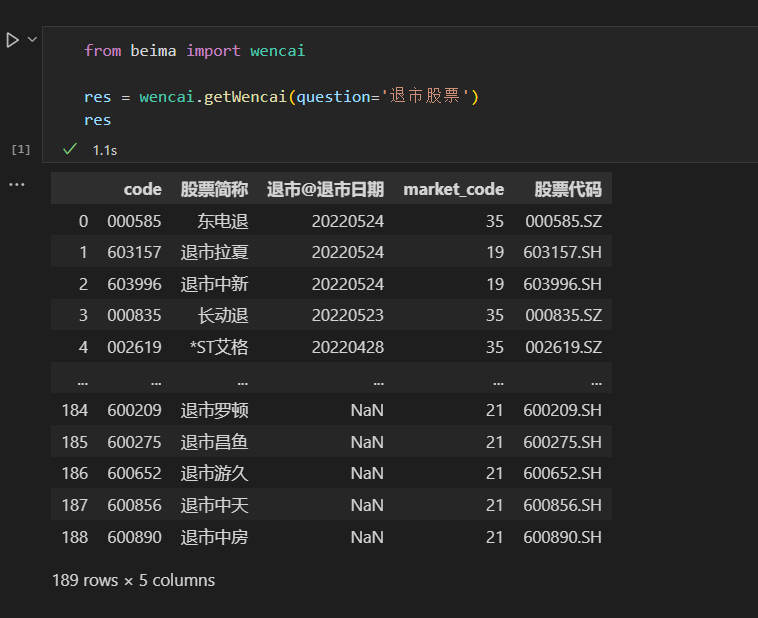The image size is (758, 618).
Task: Click row index 188
Action: 75,537
